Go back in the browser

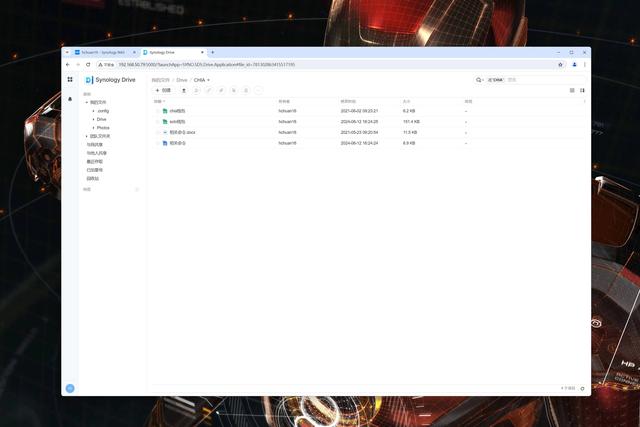pos(68,64)
